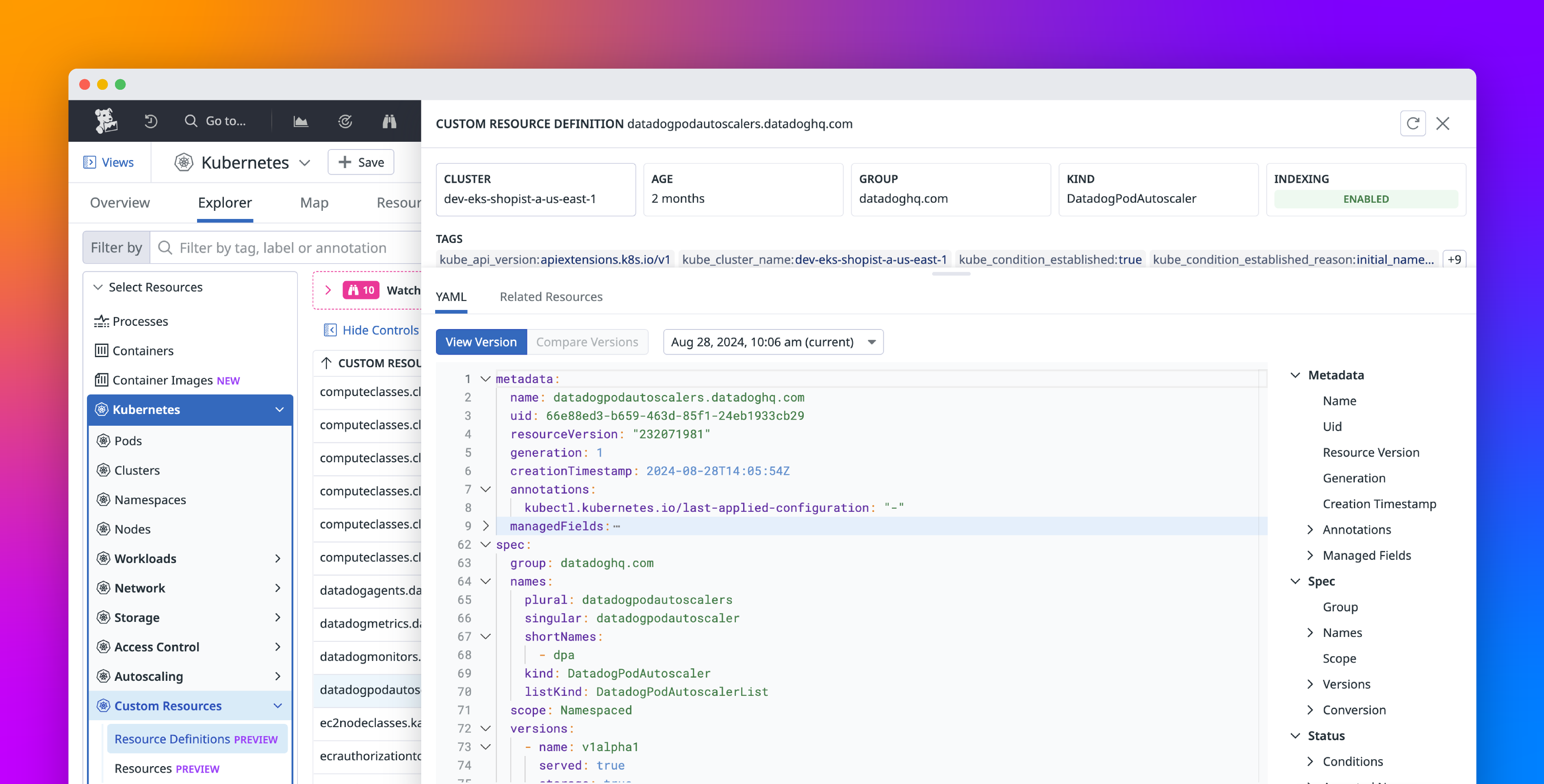Open the Aug 28, 2024 version dropdown
The image size is (1544, 784).
[x=772, y=342]
